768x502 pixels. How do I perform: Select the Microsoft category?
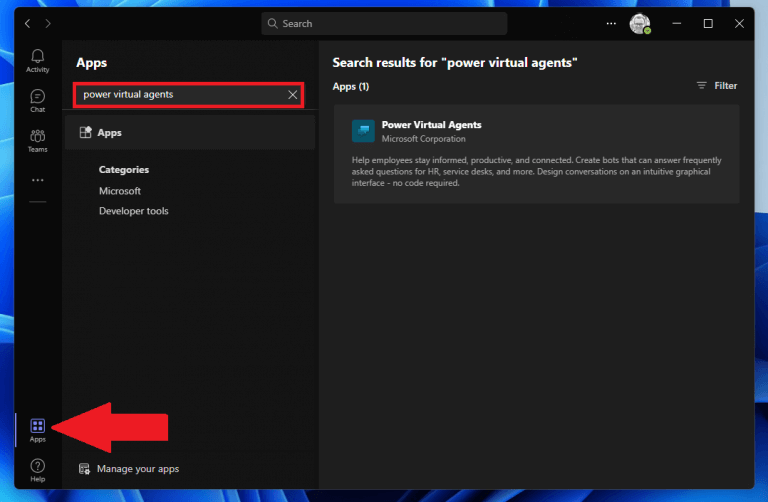pos(120,191)
